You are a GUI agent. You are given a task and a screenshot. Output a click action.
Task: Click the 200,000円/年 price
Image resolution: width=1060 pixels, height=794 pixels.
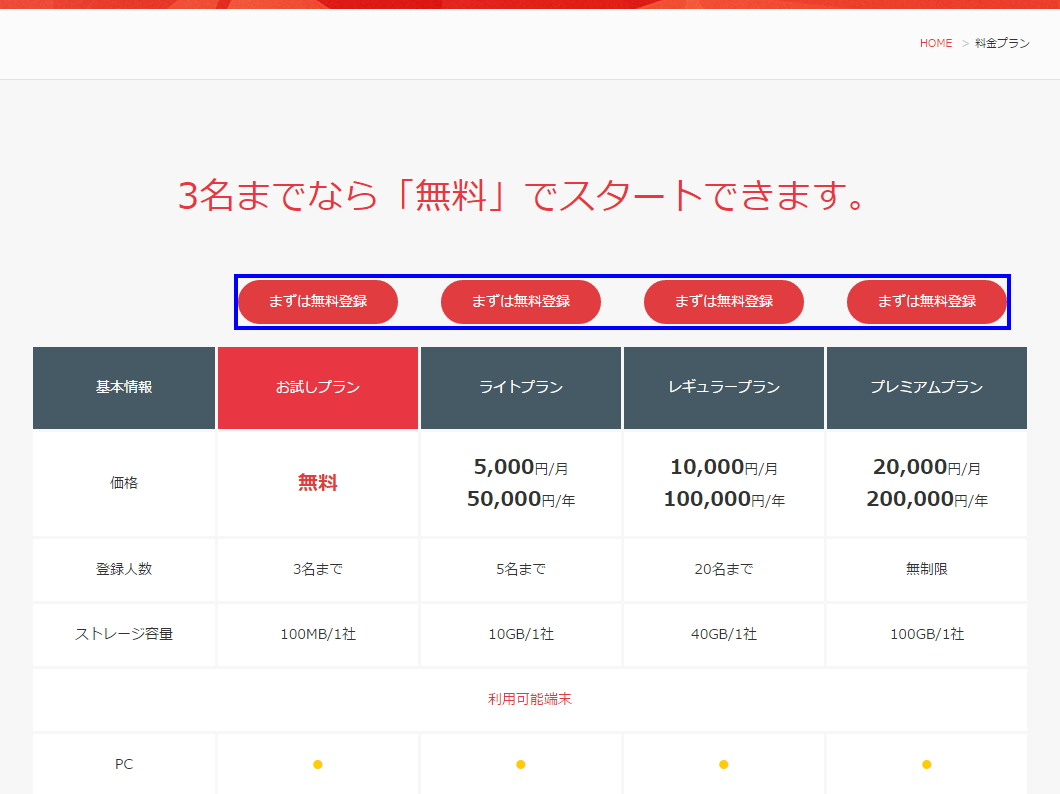926,499
